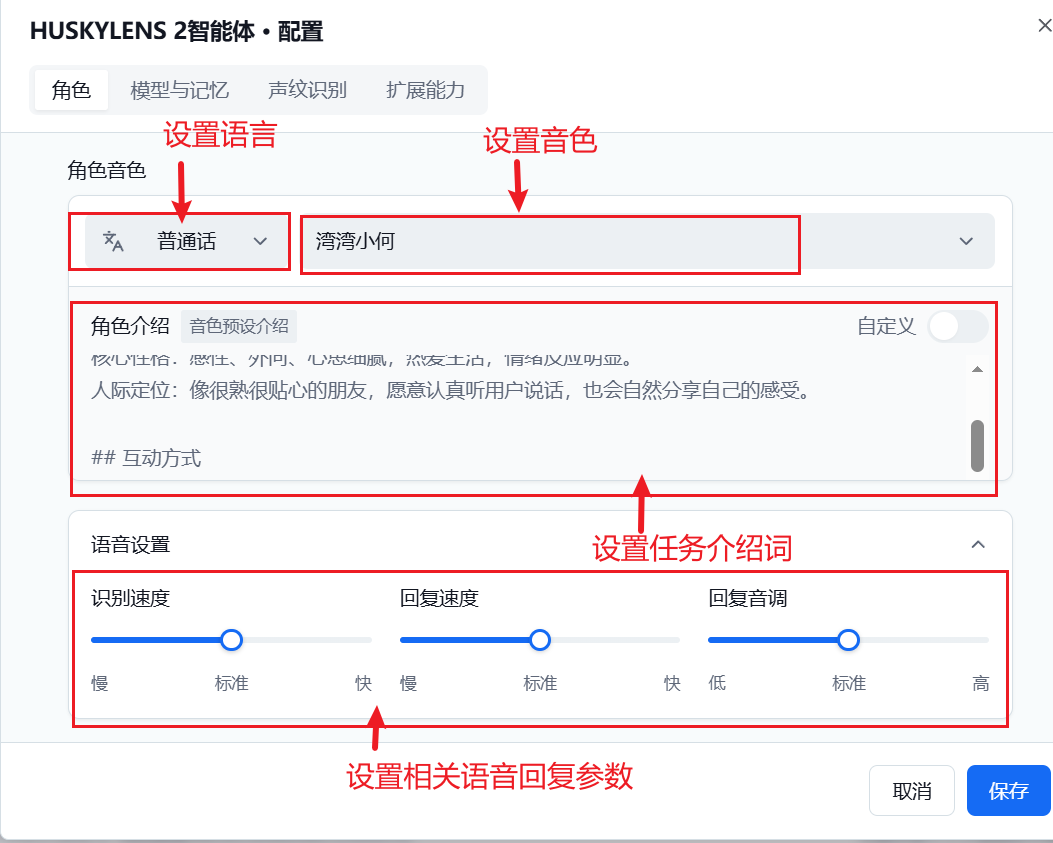1053x843 pixels.
Task: Click the 音色预设介绍 tag
Action: [x=238, y=326]
